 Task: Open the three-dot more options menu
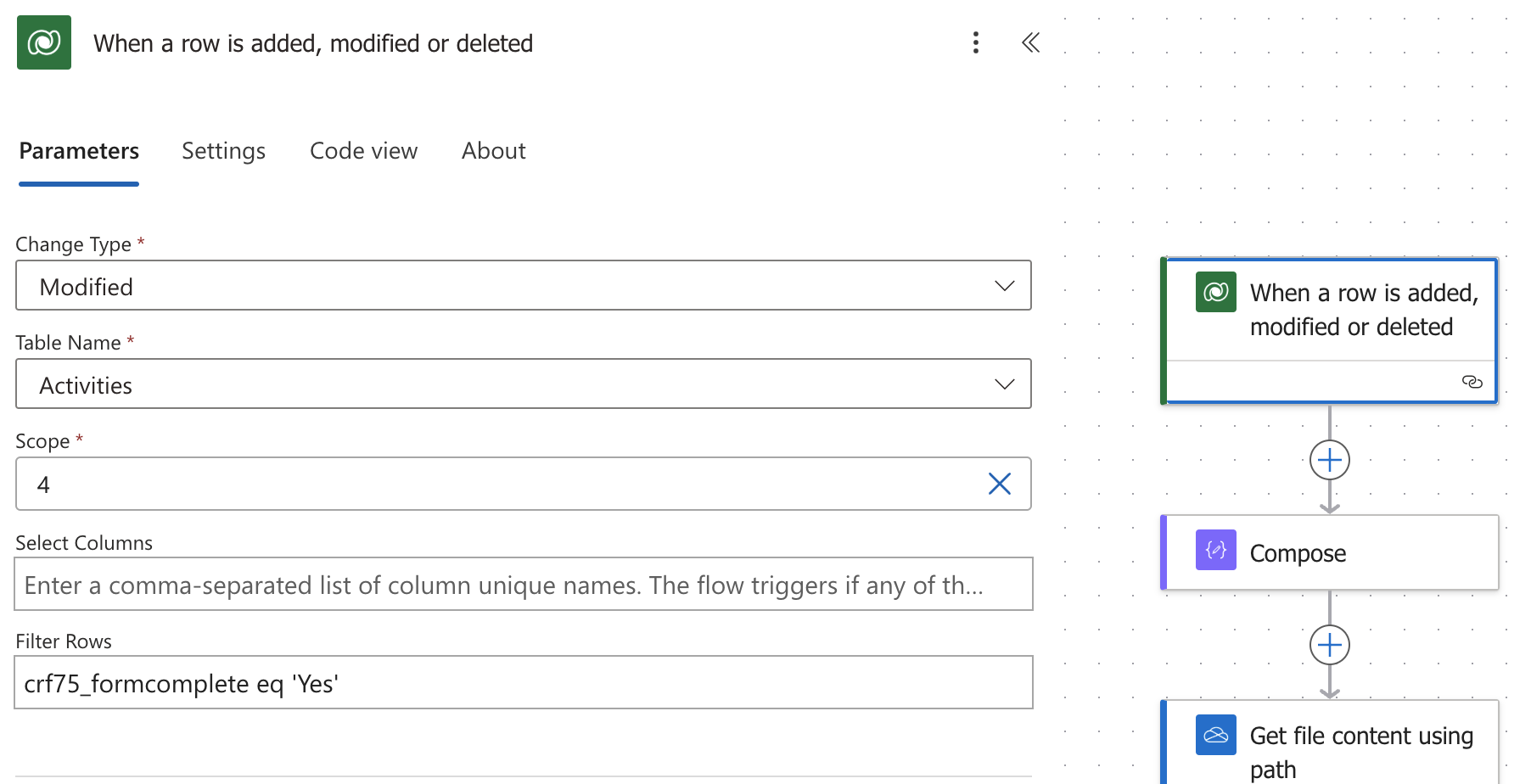976,42
